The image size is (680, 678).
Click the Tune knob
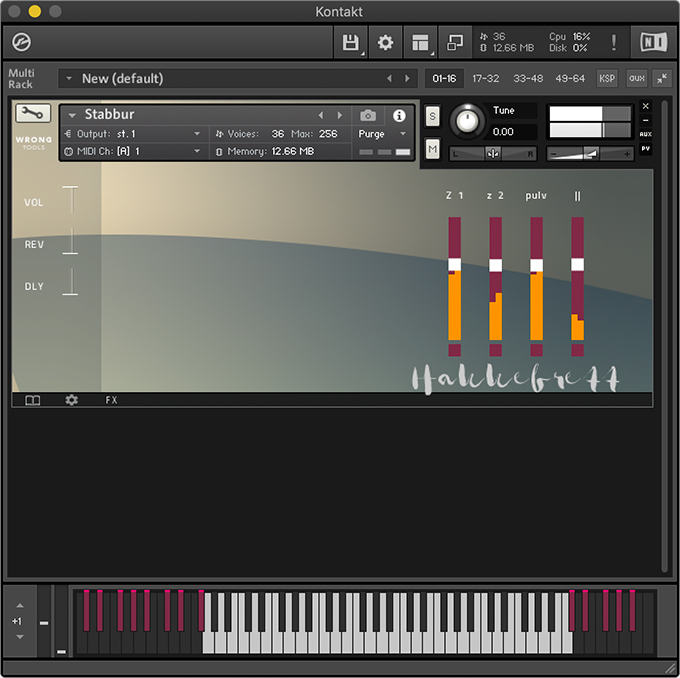click(x=468, y=121)
